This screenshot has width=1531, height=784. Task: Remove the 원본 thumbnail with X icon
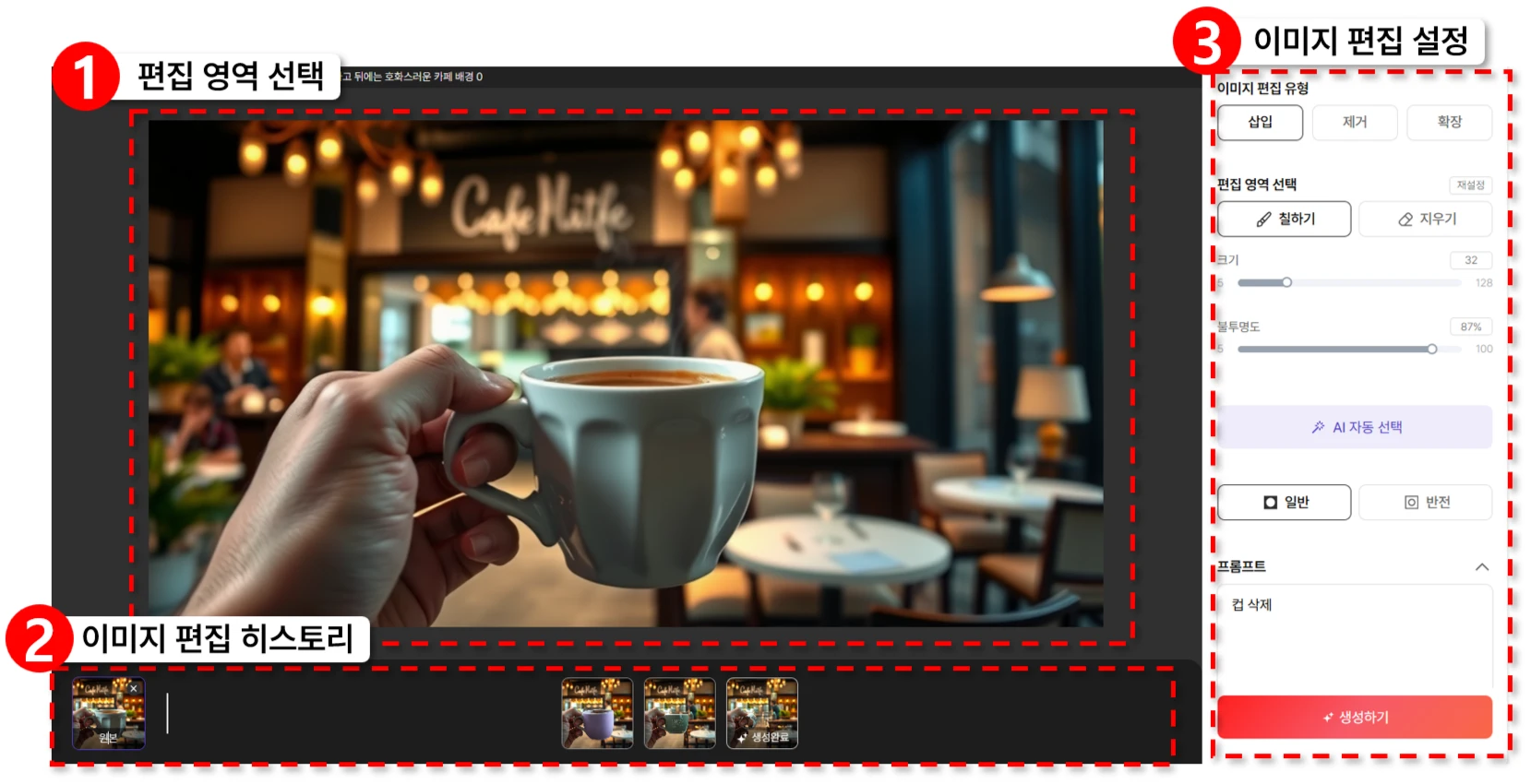point(134,689)
